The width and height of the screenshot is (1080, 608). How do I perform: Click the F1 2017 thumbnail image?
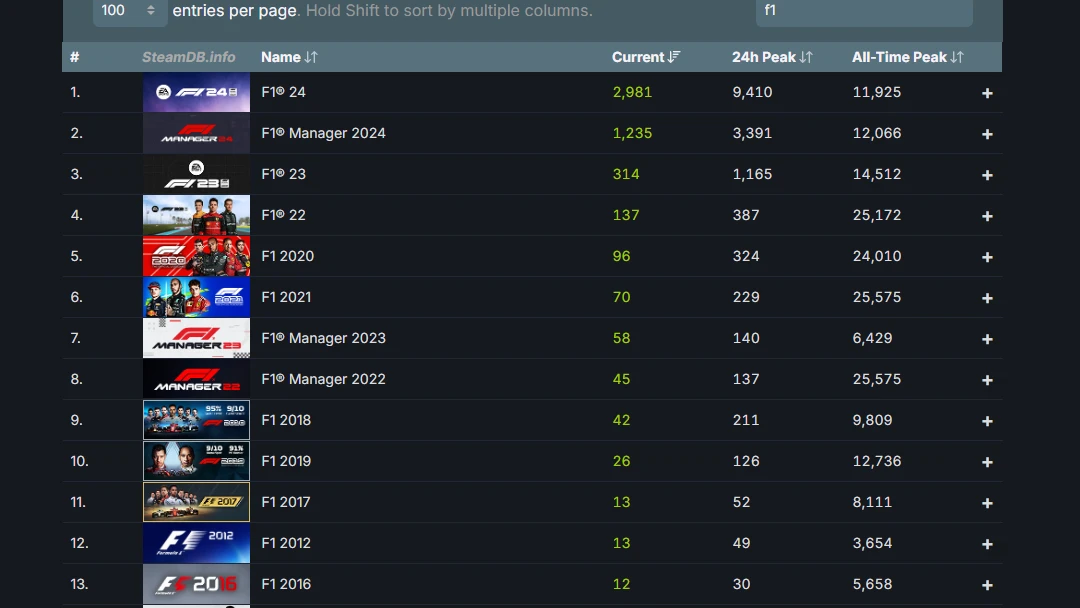click(x=196, y=502)
